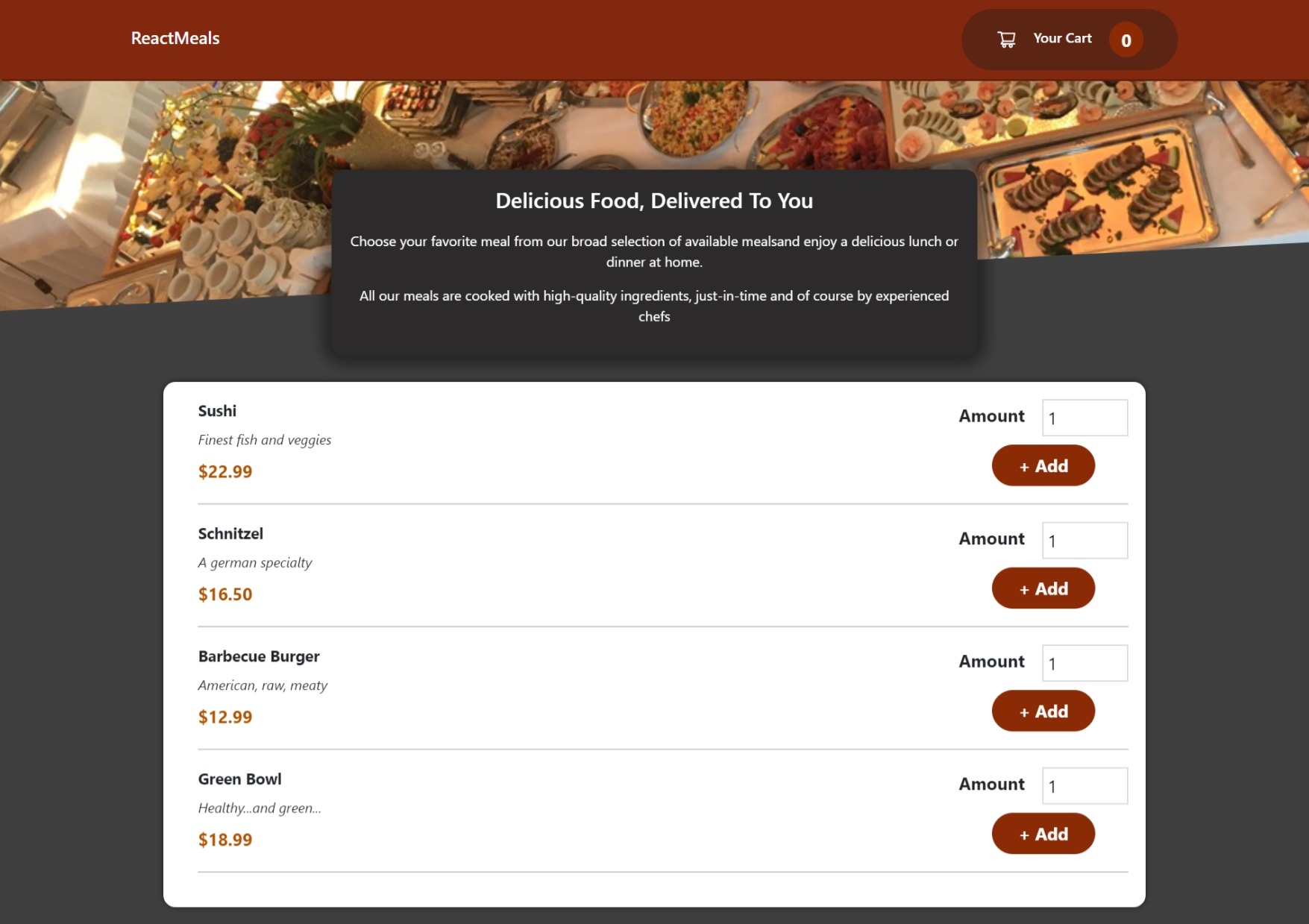Add Schnitzel to the cart
The height and width of the screenshot is (924, 1309).
click(x=1043, y=588)
